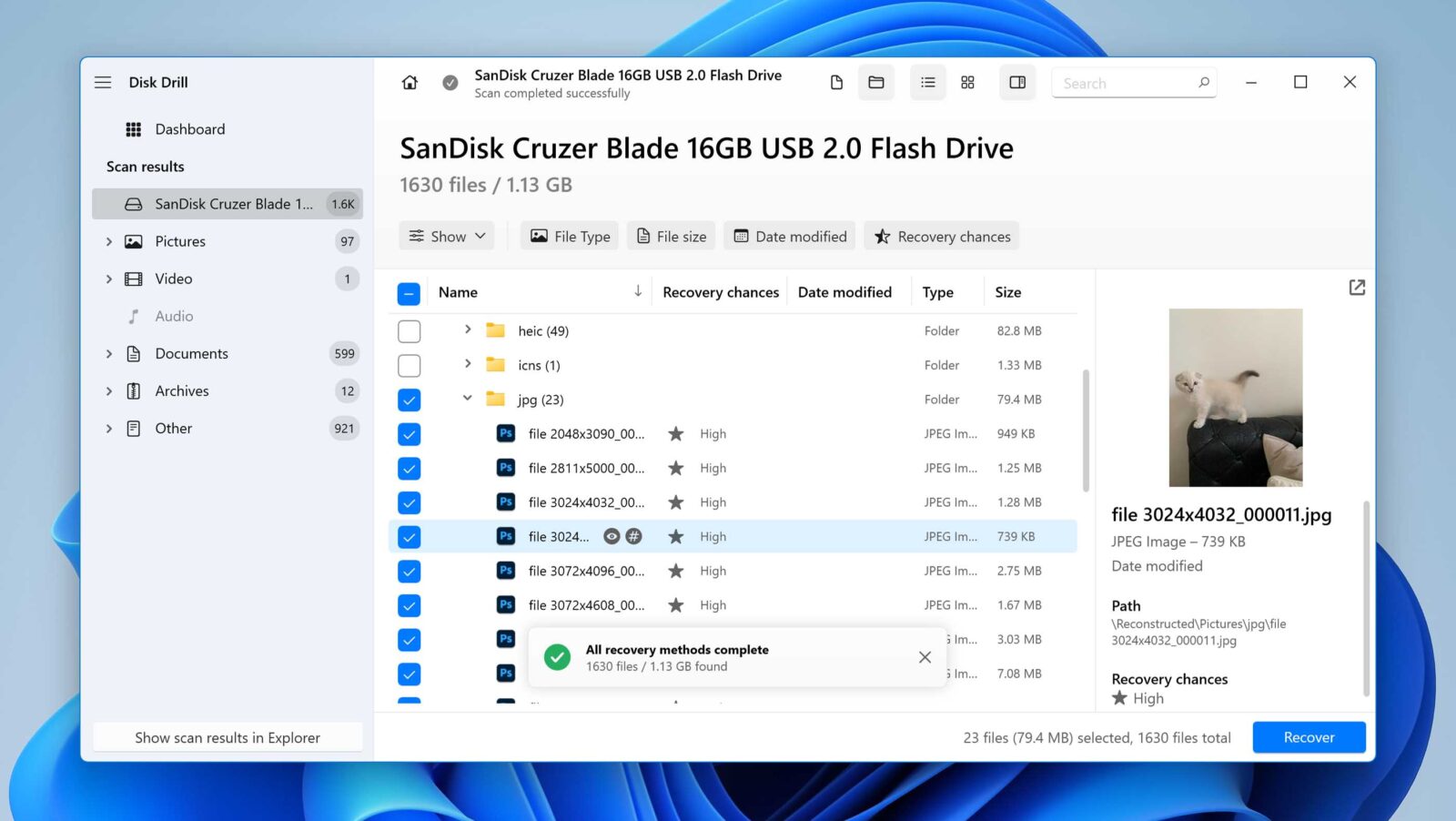Click the Recover button
Image resolution: width=1456 pixels, height=821 pixels.
[1308, 737]
